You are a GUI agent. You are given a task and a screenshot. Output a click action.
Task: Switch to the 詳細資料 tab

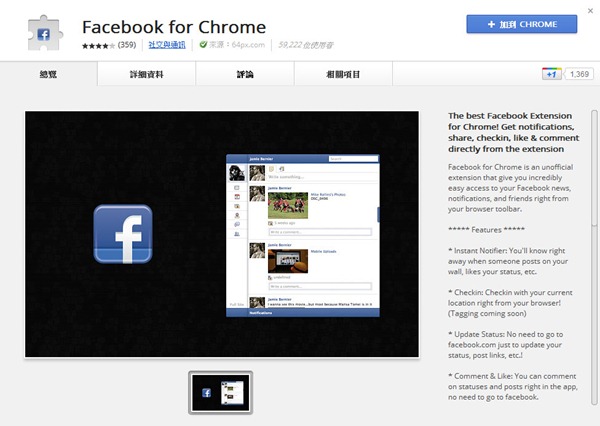pos(147,74)
